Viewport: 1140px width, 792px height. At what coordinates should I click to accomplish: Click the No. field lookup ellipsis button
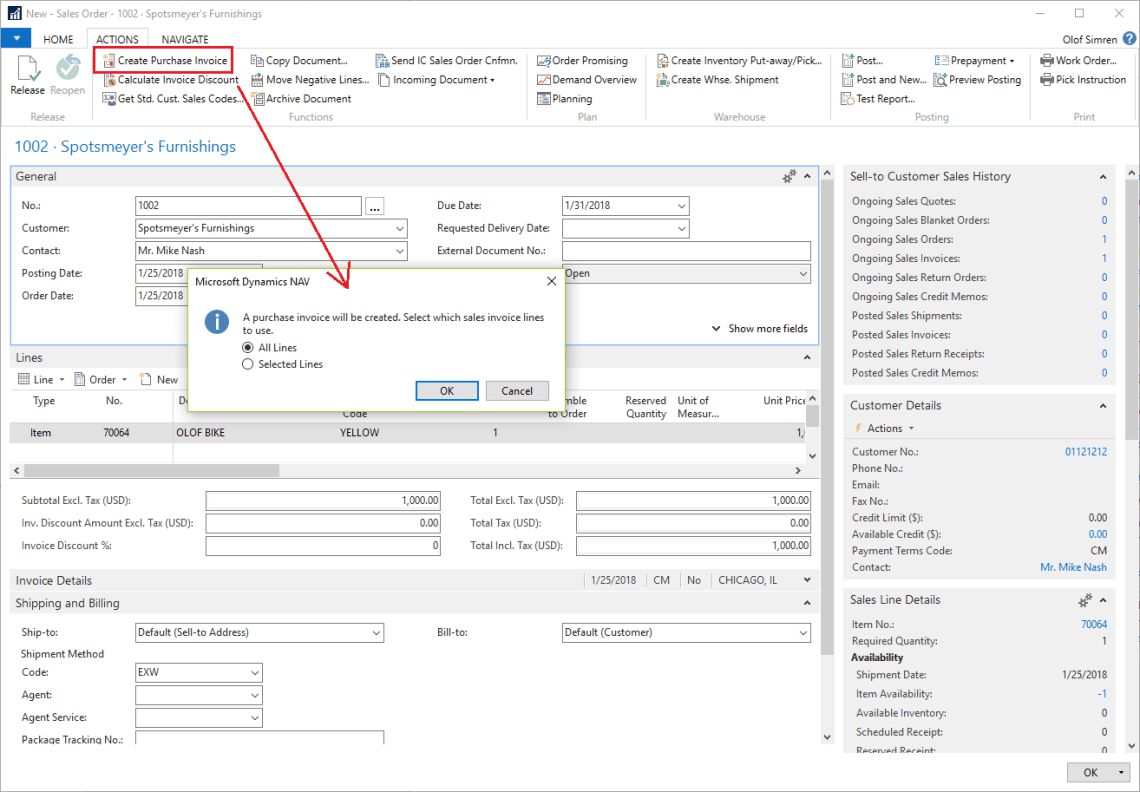coord(374,207)
